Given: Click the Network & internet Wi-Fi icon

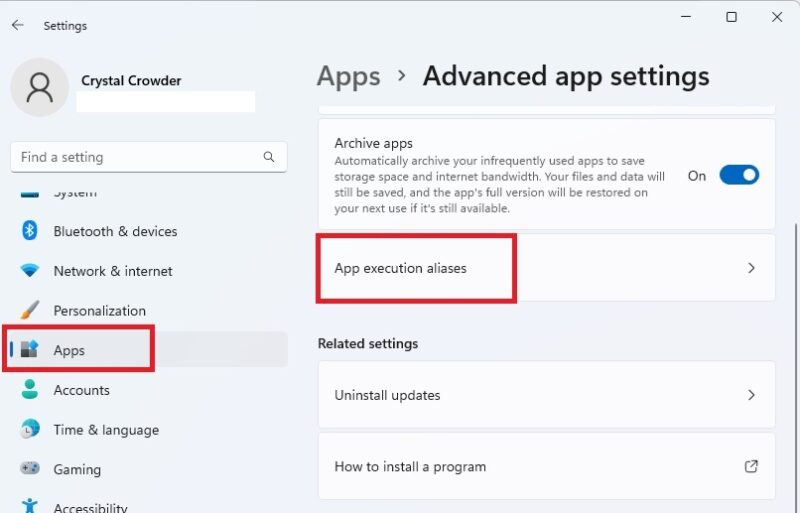Looking at the screenshot, I should click(29, 271).
